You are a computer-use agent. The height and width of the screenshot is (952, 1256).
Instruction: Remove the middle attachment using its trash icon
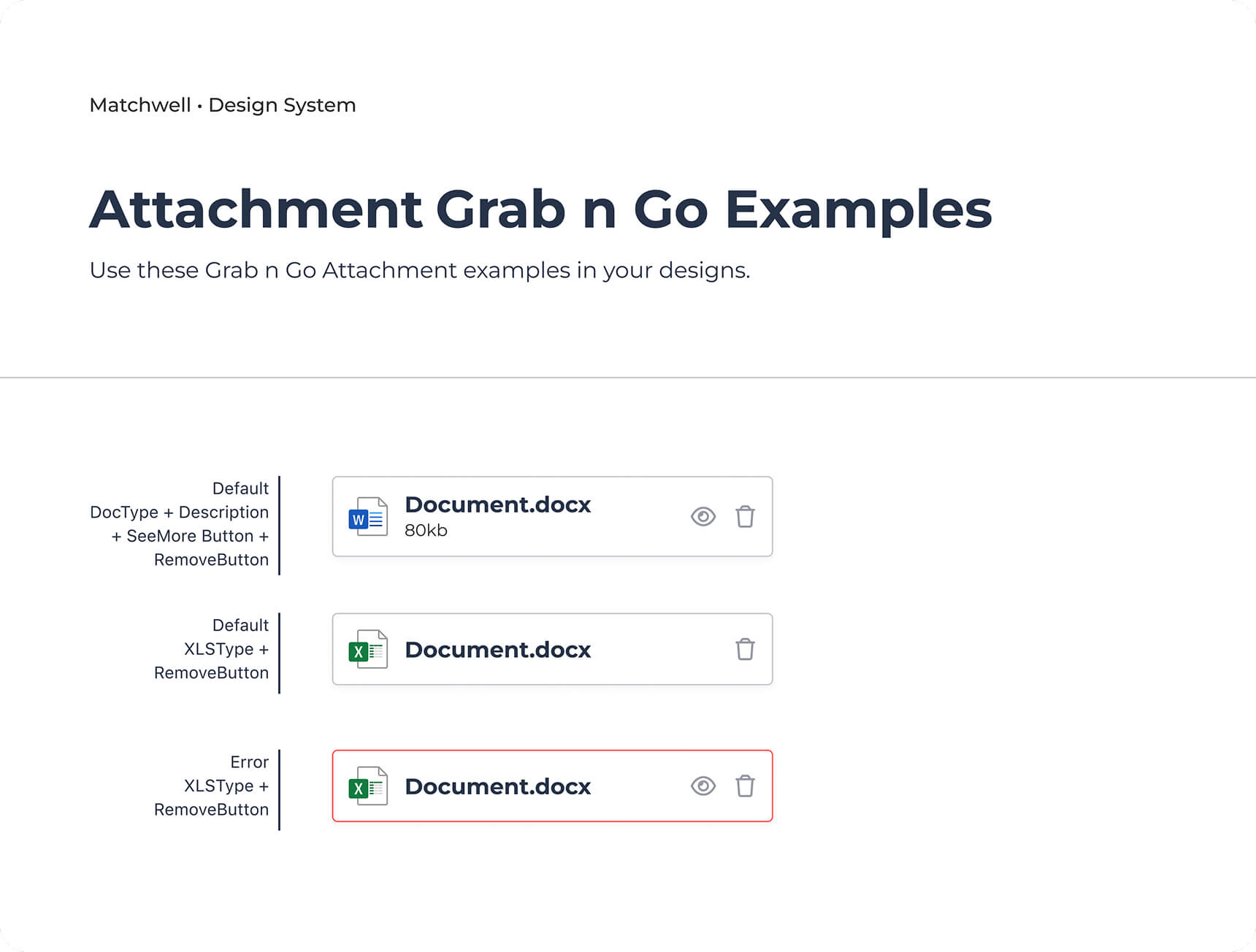(x=745, y=649)
